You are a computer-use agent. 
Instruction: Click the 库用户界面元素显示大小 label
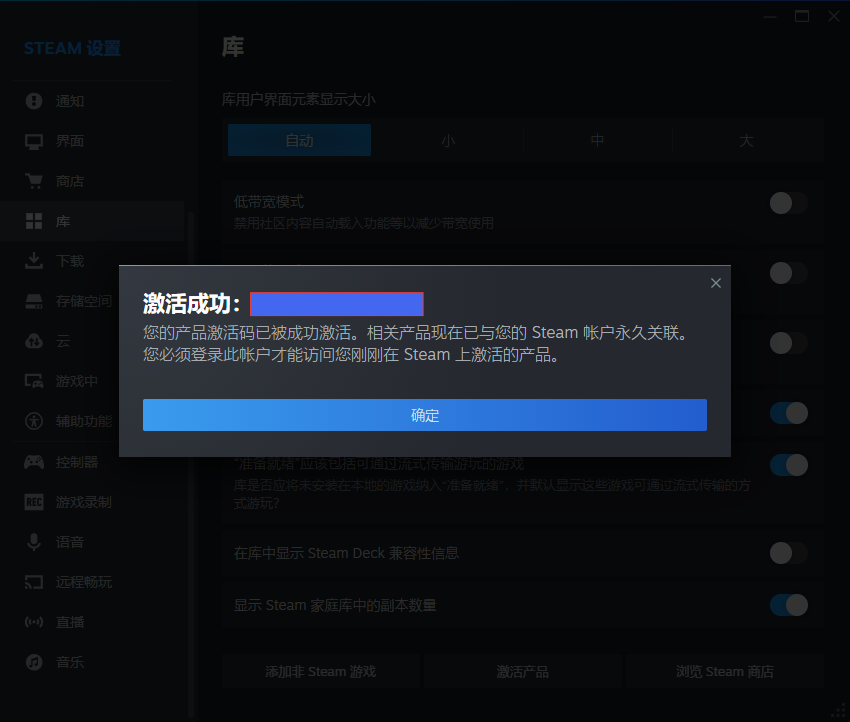(298, 100)
